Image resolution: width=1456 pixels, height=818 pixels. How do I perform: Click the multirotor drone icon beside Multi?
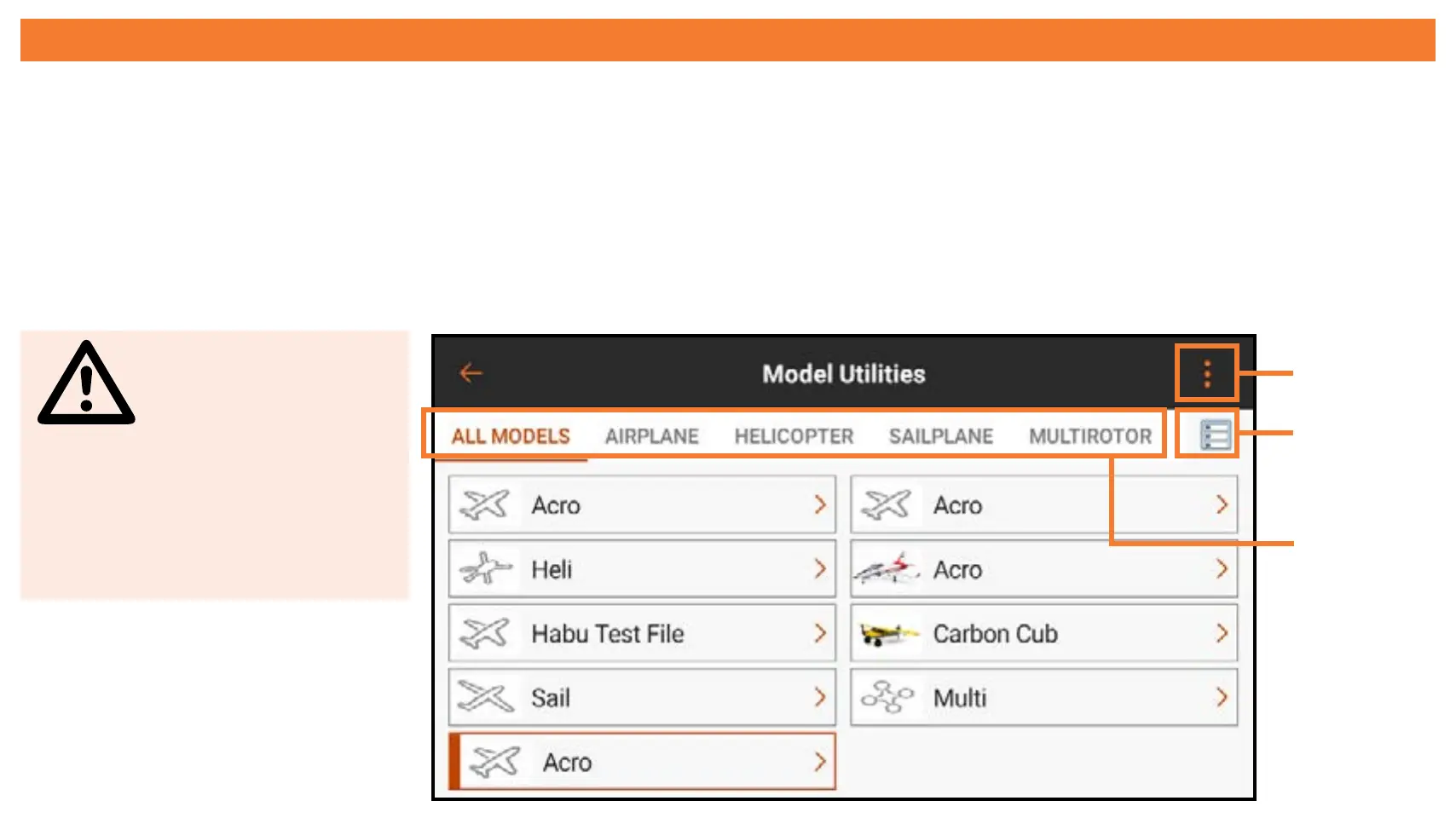click(x=887, y=698)
